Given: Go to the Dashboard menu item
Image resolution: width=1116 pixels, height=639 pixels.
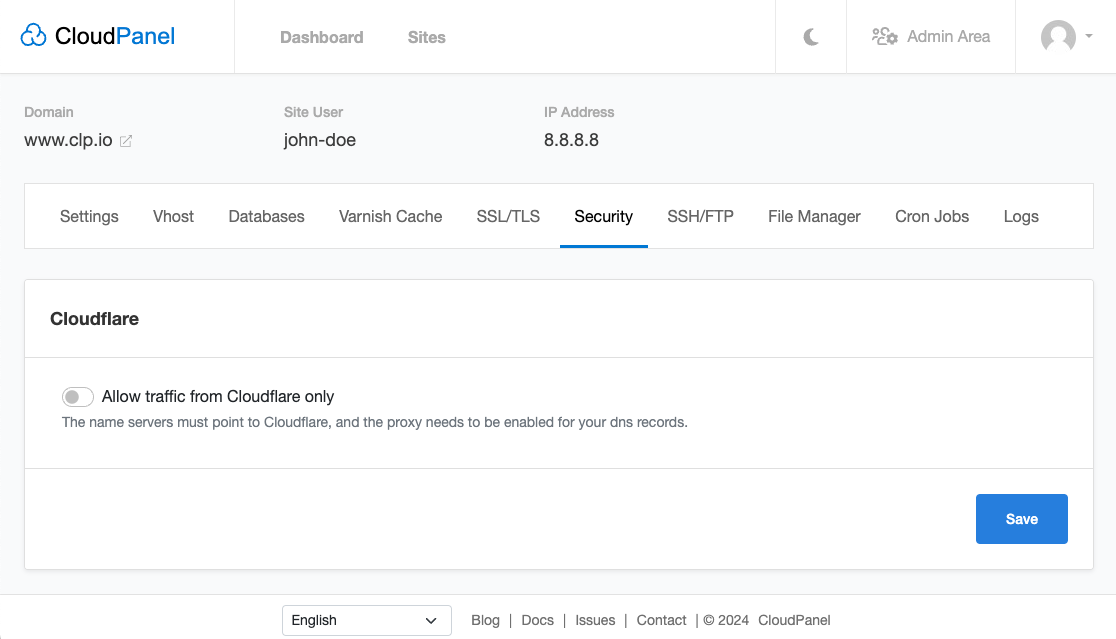Looking at the screenshot, I should pyautogui.click(x=322, y=37).
